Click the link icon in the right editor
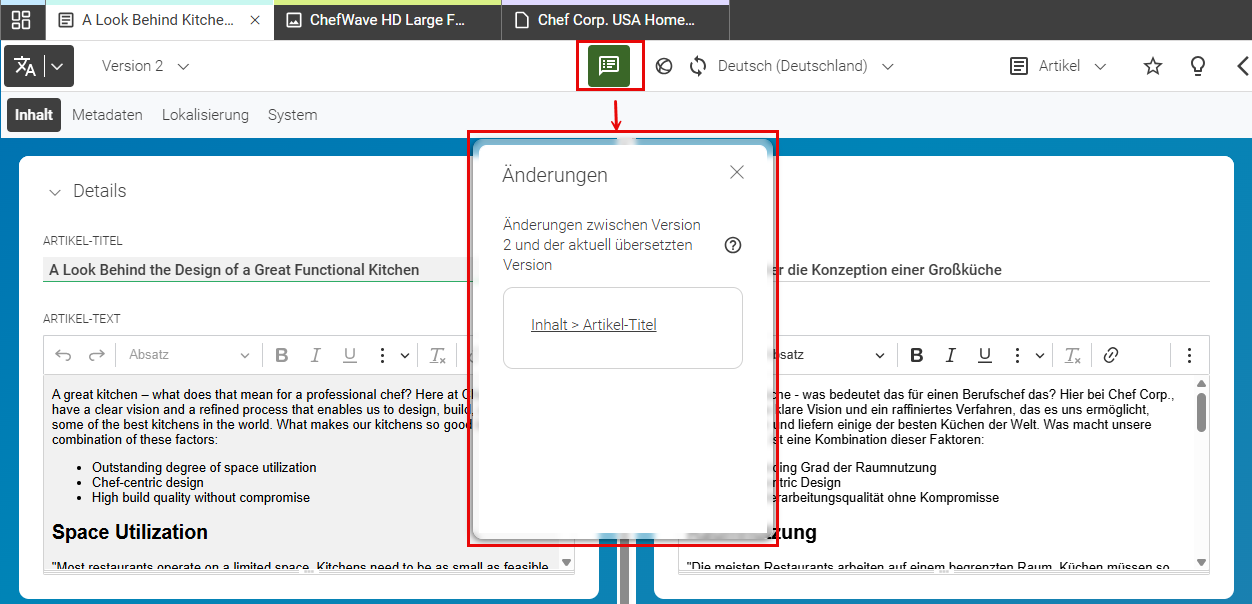Screen dimensions: 1252x604 click(1110, 355)
